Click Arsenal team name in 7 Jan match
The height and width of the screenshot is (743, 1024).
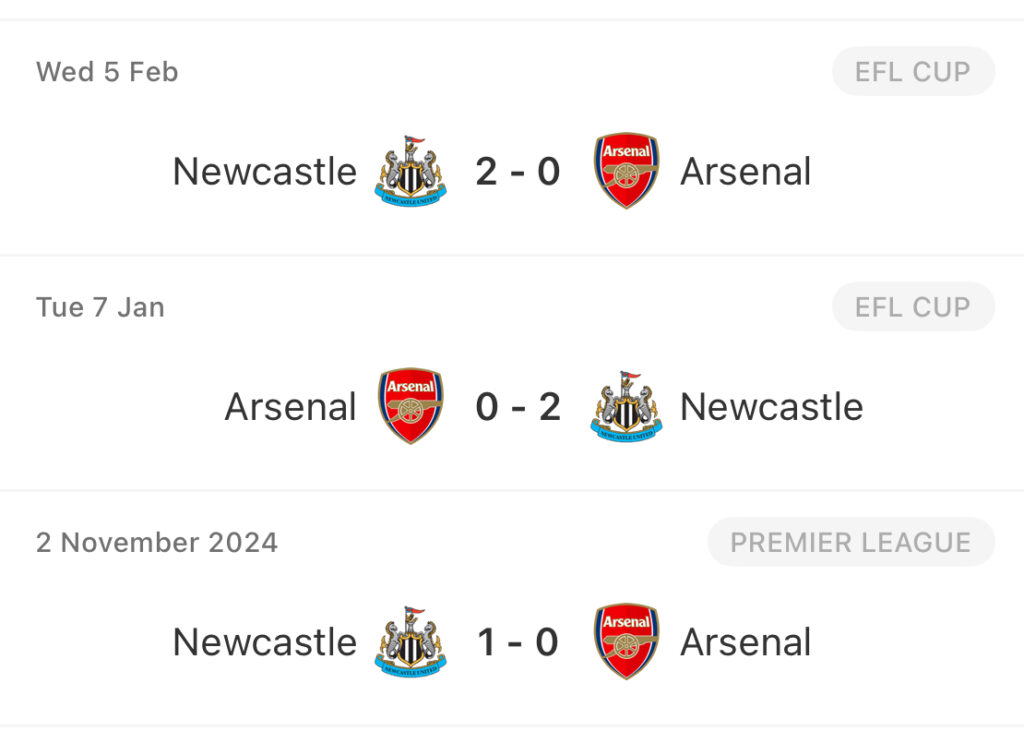[291, 407]
